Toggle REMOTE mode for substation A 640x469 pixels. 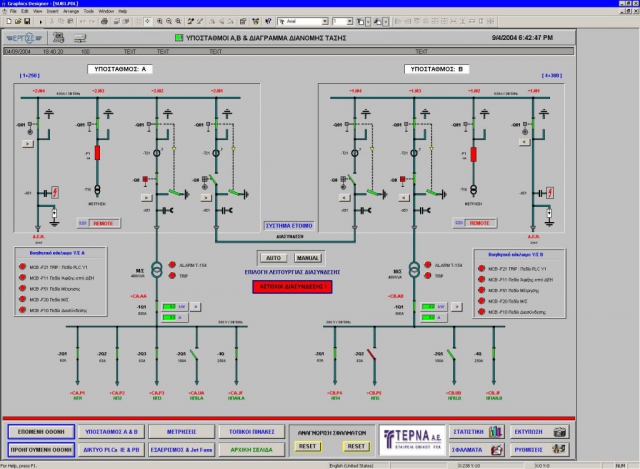[103, 223]
